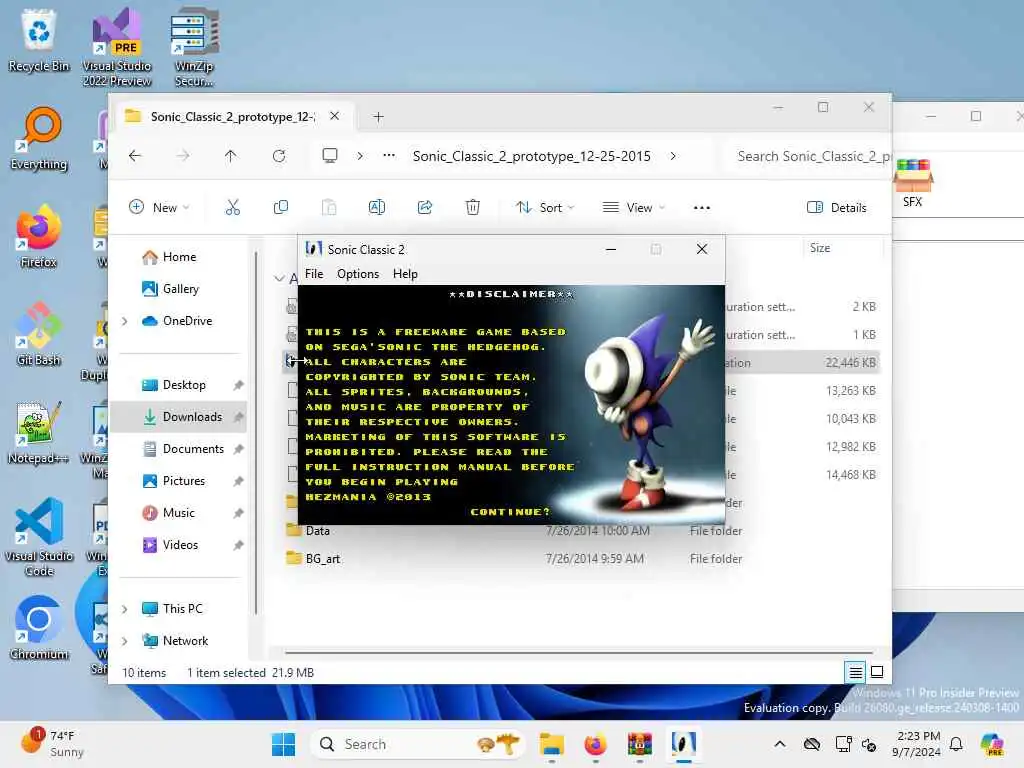Switch to large icons view layout
Viewport: 1024px width, 768px height.
877,672
